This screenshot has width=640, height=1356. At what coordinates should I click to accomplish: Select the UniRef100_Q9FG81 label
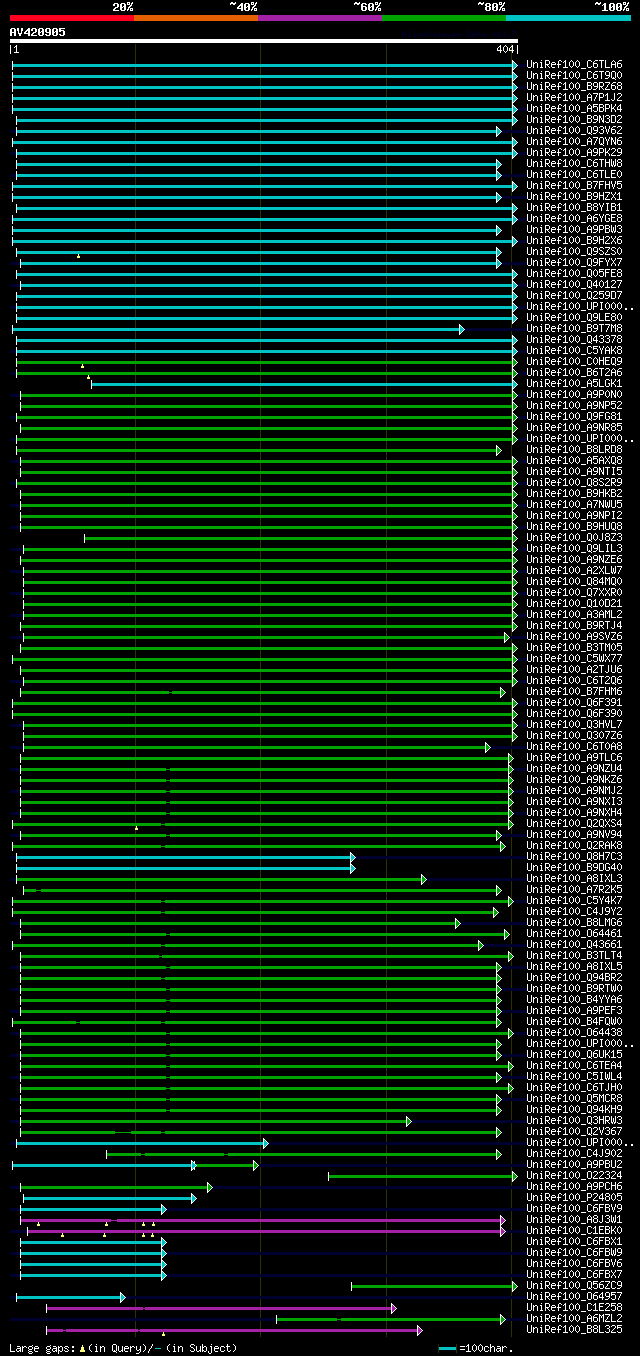coord(574,416)
